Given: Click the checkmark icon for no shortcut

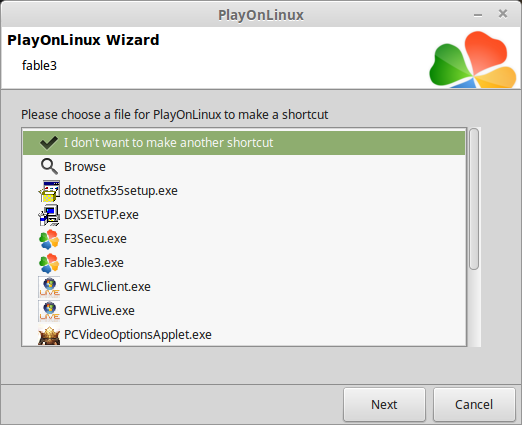Looking at the screenshot, I should [x=49, y=143].
